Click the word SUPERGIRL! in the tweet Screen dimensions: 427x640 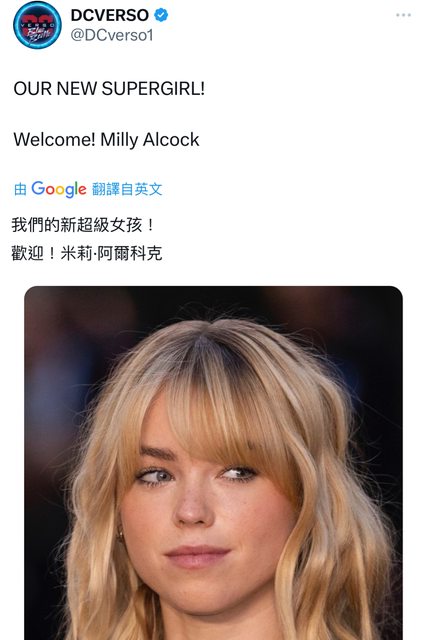[153, 89]
